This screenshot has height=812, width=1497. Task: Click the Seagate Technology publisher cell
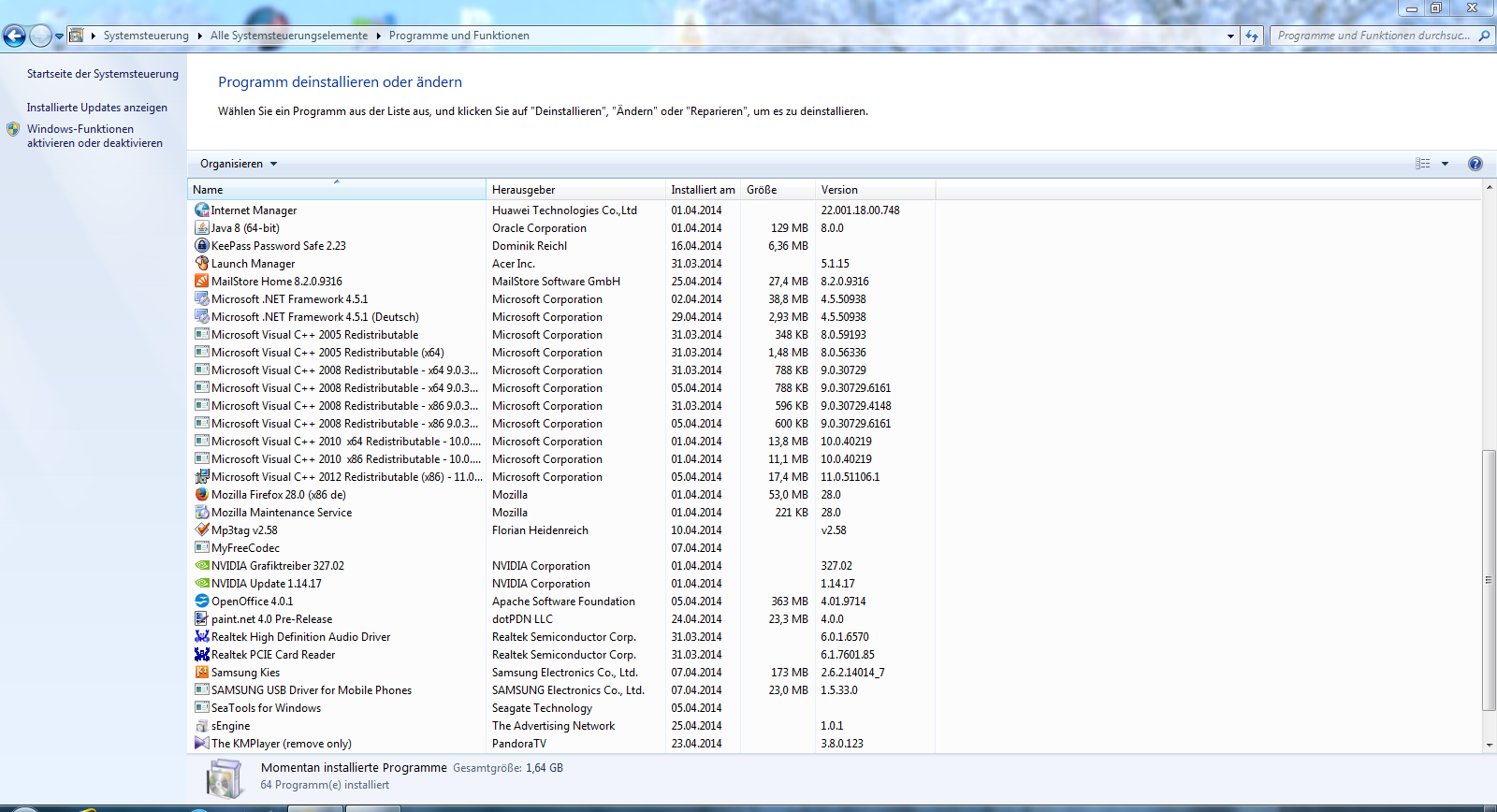coord(542,708)
